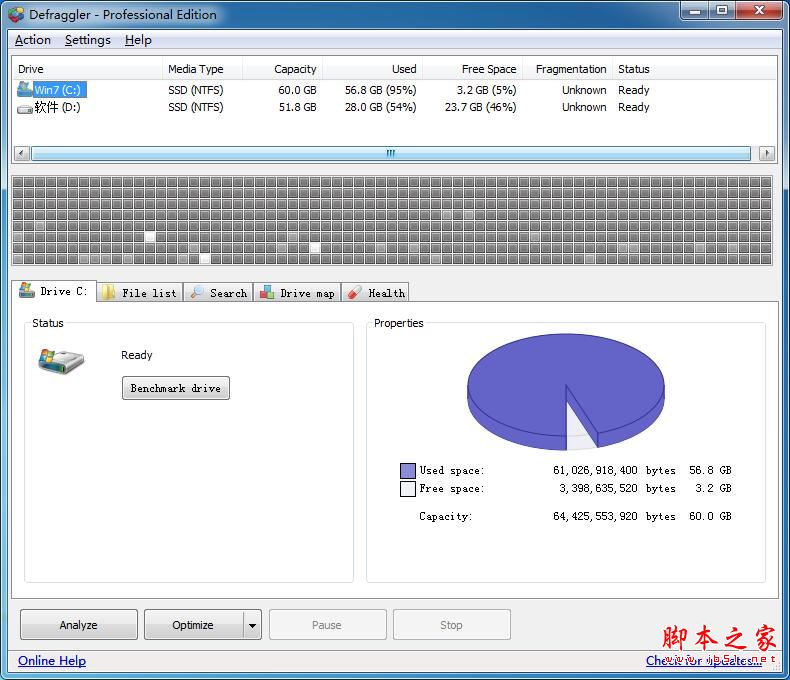790x680 pixels.
Task: Sort by the Drive column header
Action: (87, 69)
